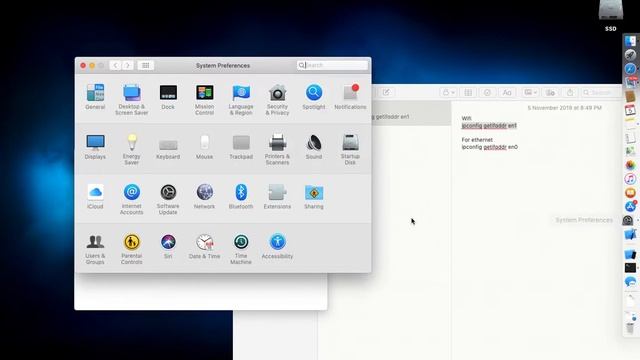Add a checklist in Notes
This screenshot has width=640, height=360.
click(487, 93)
